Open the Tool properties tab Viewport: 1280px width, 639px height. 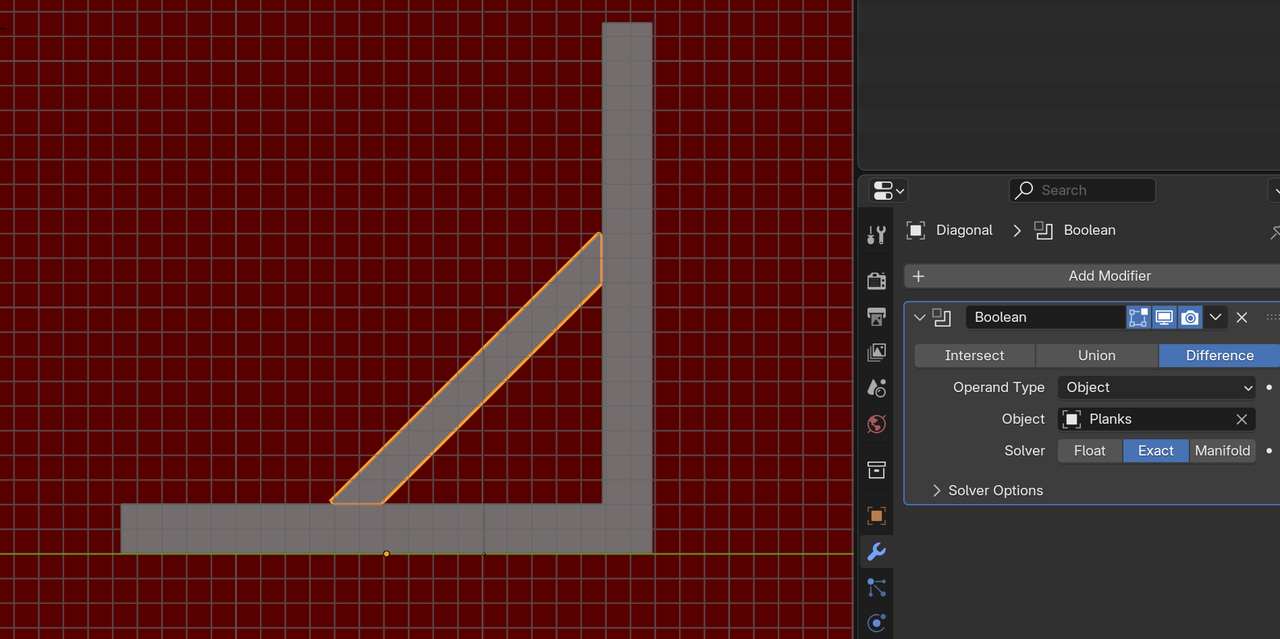tap(876, 235)
